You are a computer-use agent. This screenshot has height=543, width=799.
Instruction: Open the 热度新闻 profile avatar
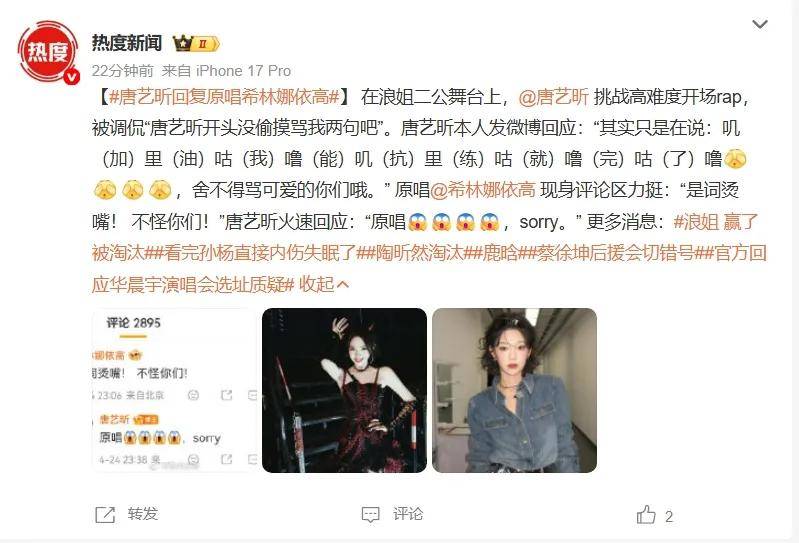pyautogui.click(x=48, y=51)
